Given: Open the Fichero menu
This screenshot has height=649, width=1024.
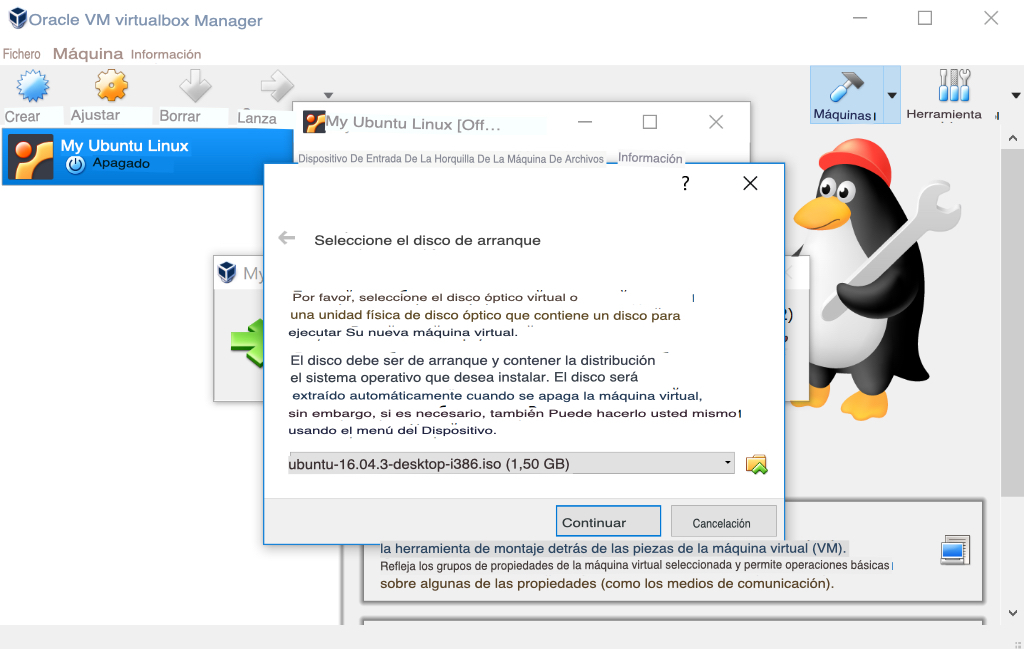Looking at the screenshot, I should 22,54.
